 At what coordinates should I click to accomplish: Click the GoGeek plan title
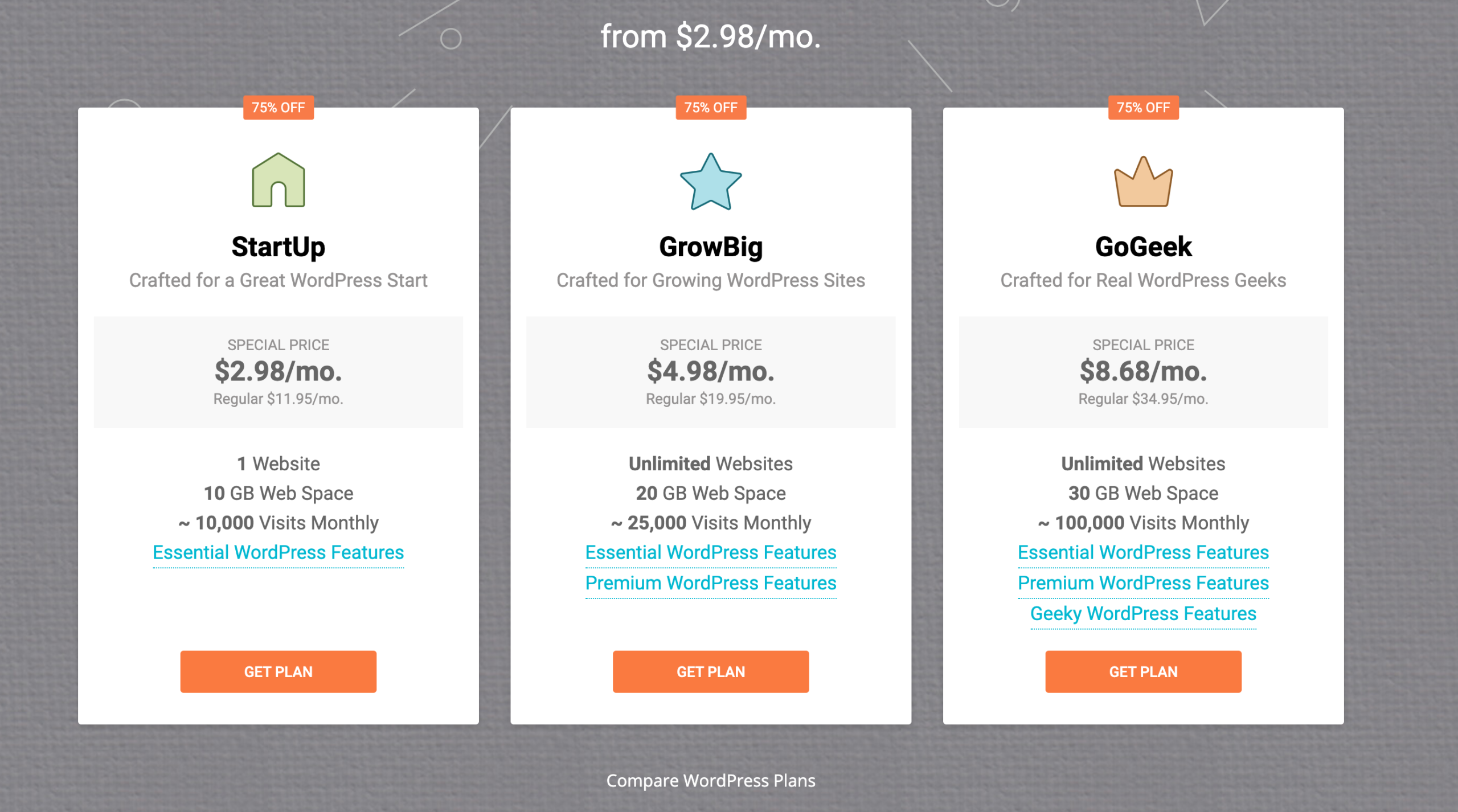click(x=1143, y=247)
